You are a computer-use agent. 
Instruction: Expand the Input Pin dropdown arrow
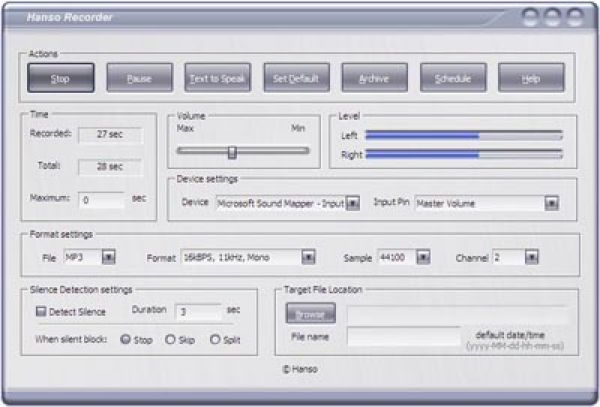(x=551, y=203)
